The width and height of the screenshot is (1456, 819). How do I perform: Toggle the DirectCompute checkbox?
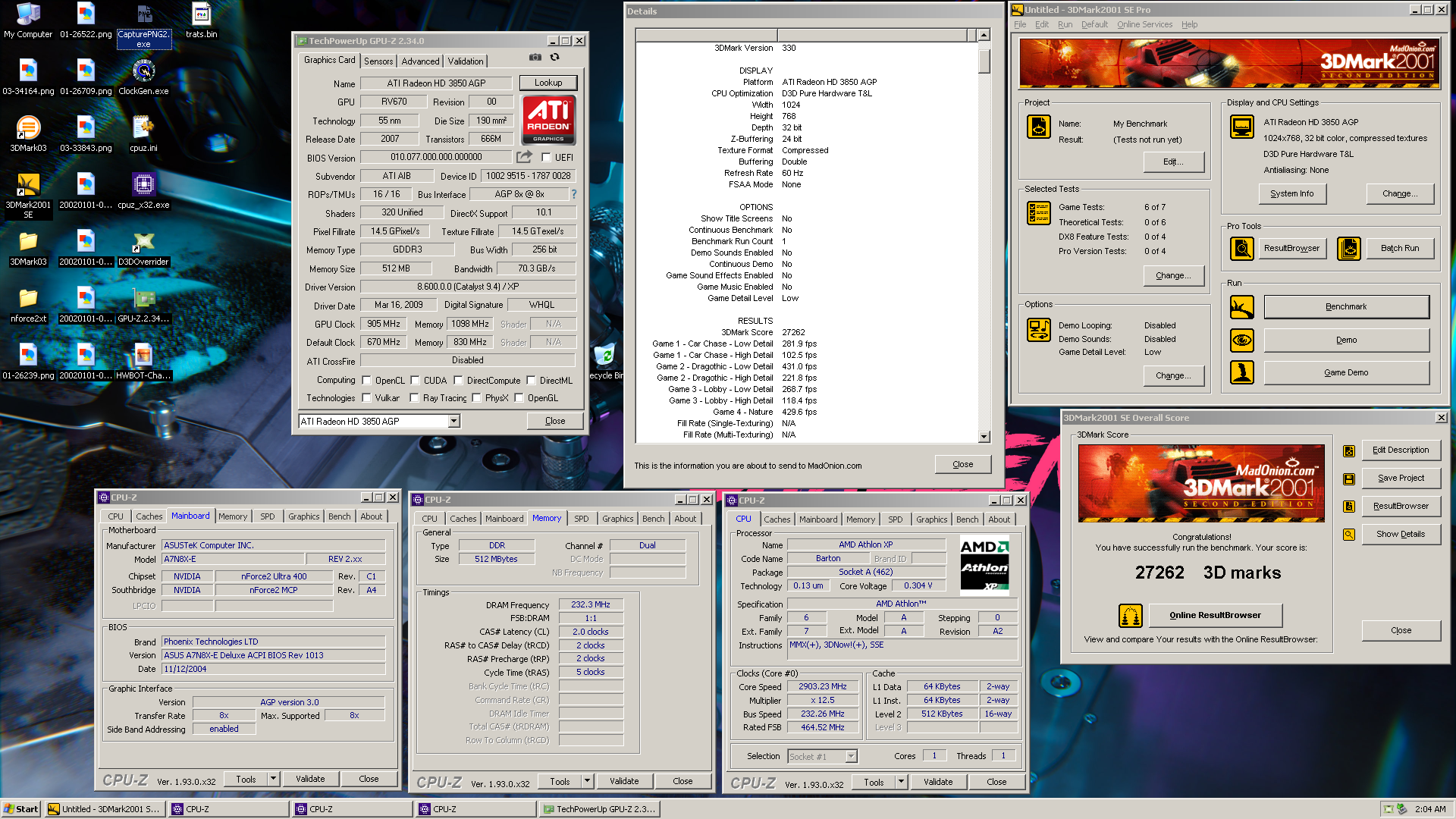[x=458, y=381]
